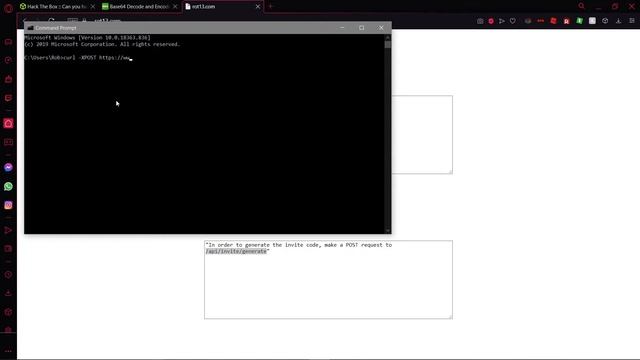Open the Player send-arrow icon in sidebar
The image size is (640, 360).
point(8,230)
